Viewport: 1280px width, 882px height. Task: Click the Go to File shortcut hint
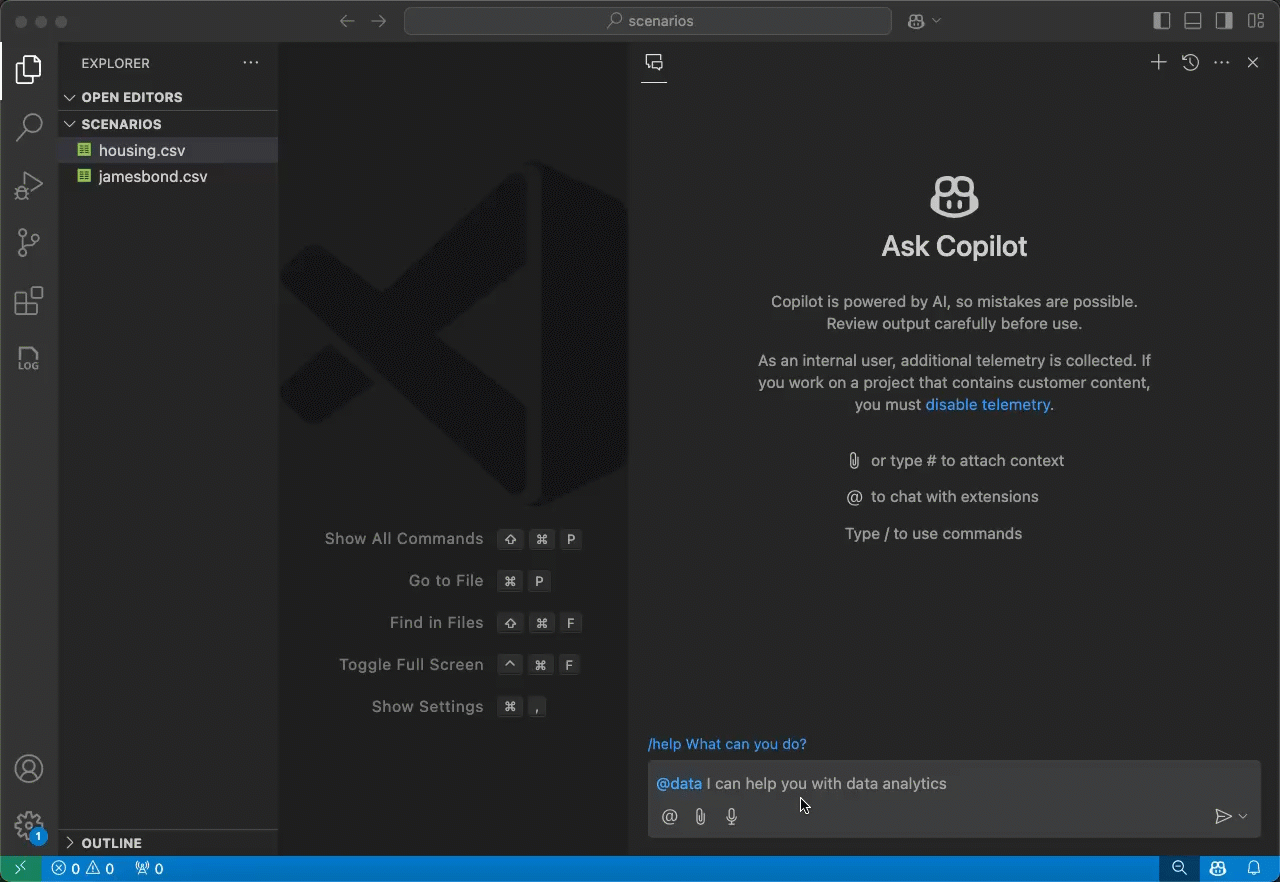click(479, 581)
